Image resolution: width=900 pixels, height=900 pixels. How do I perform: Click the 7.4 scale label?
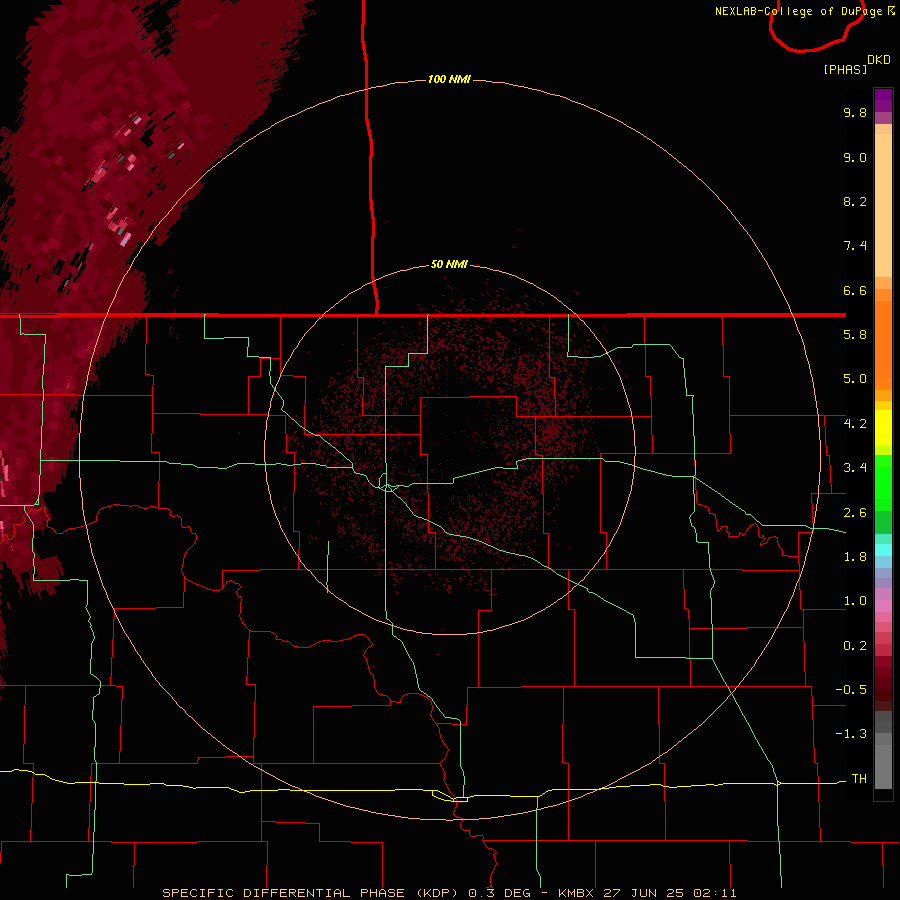855,246
